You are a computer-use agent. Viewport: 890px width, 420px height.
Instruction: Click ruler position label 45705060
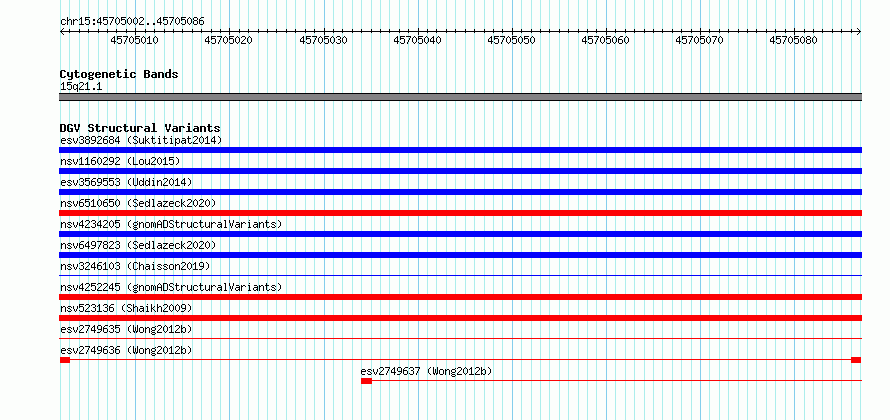(x=606, y=40)
